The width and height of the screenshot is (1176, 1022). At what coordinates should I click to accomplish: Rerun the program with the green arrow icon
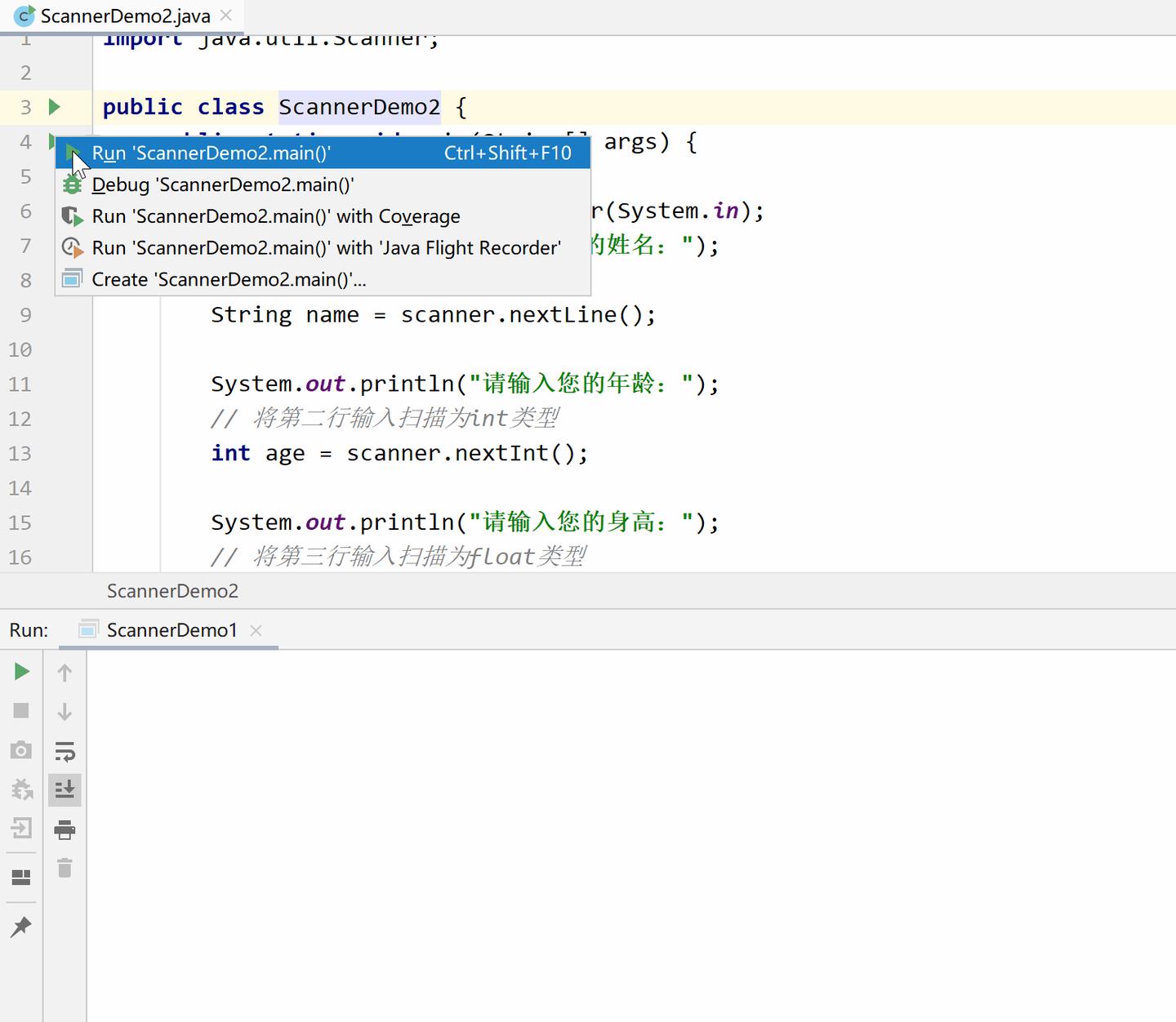click(21, 671)
